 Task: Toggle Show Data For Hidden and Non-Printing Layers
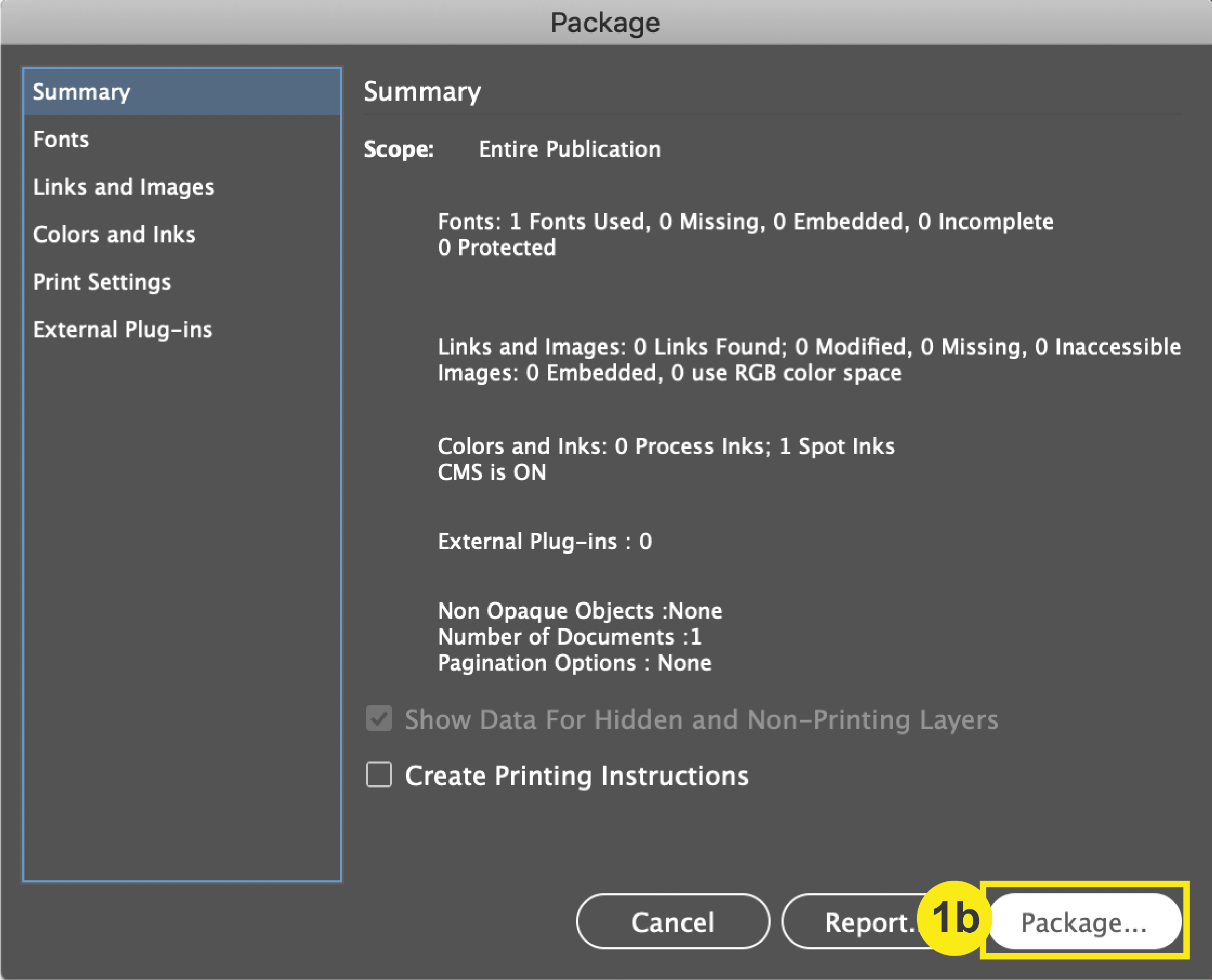(x=379, y=718)
